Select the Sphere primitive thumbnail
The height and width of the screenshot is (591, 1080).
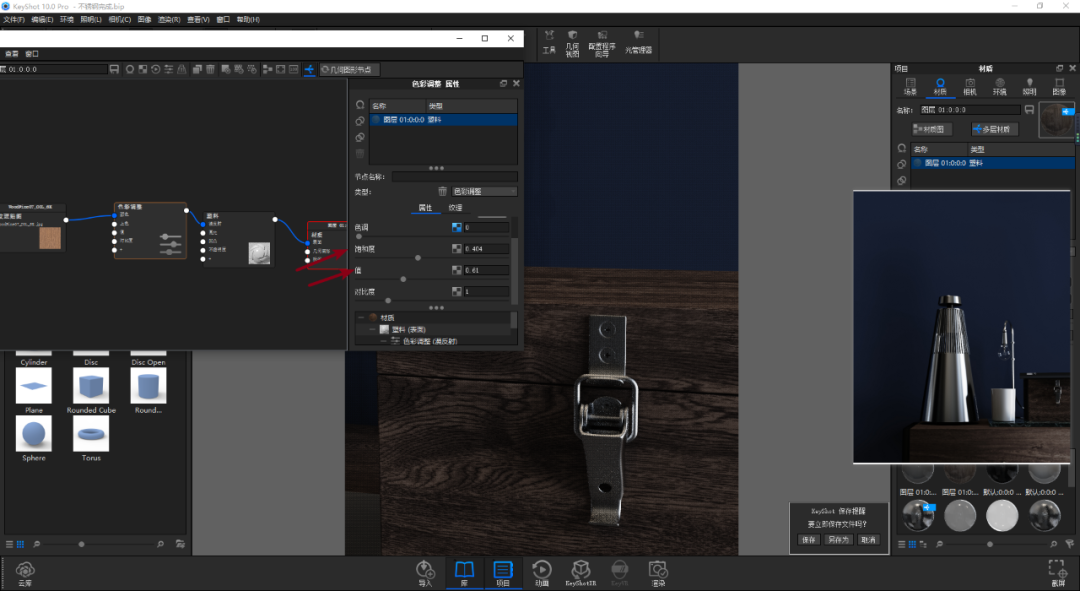click(34, 435)
